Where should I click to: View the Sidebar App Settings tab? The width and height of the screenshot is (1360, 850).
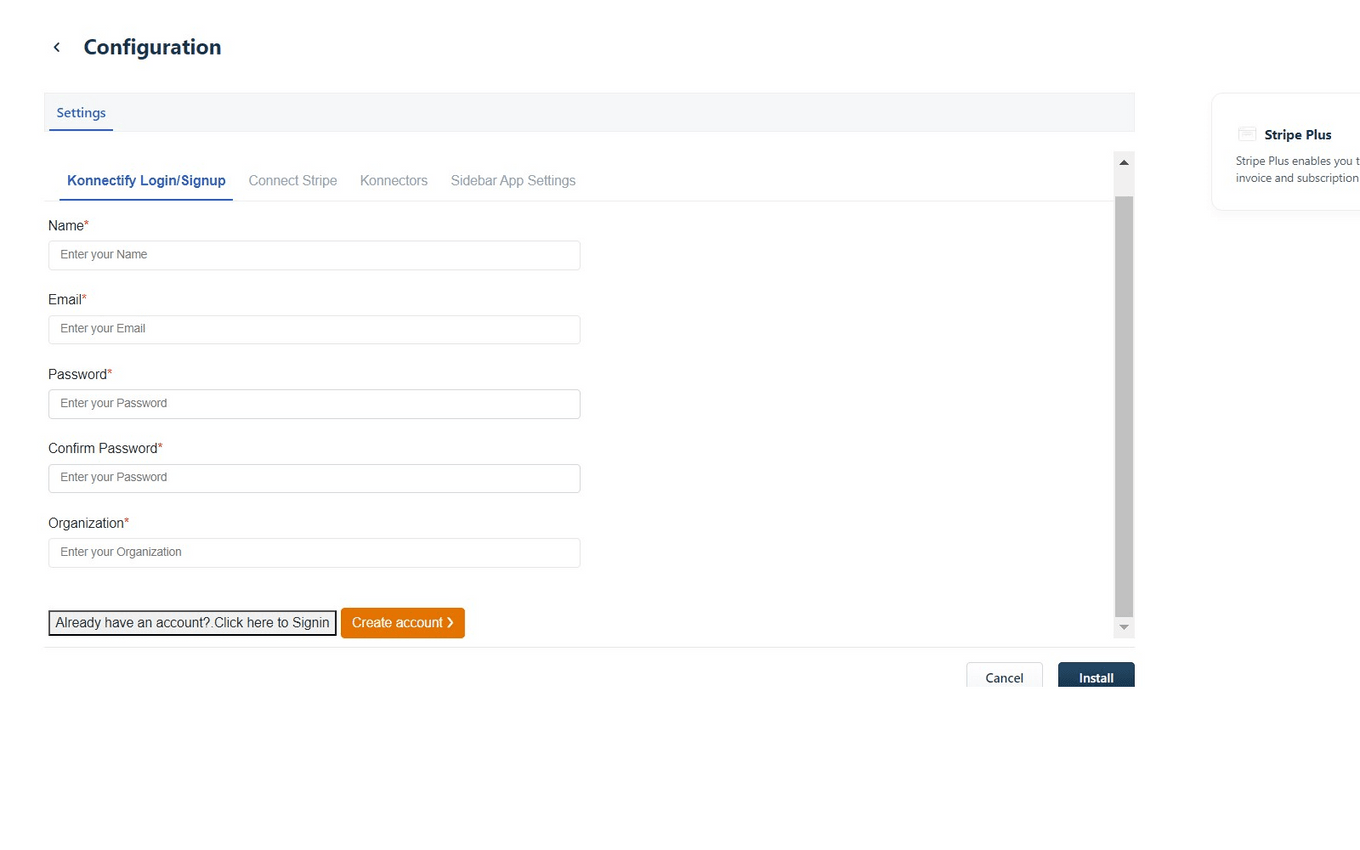(513, 180)
